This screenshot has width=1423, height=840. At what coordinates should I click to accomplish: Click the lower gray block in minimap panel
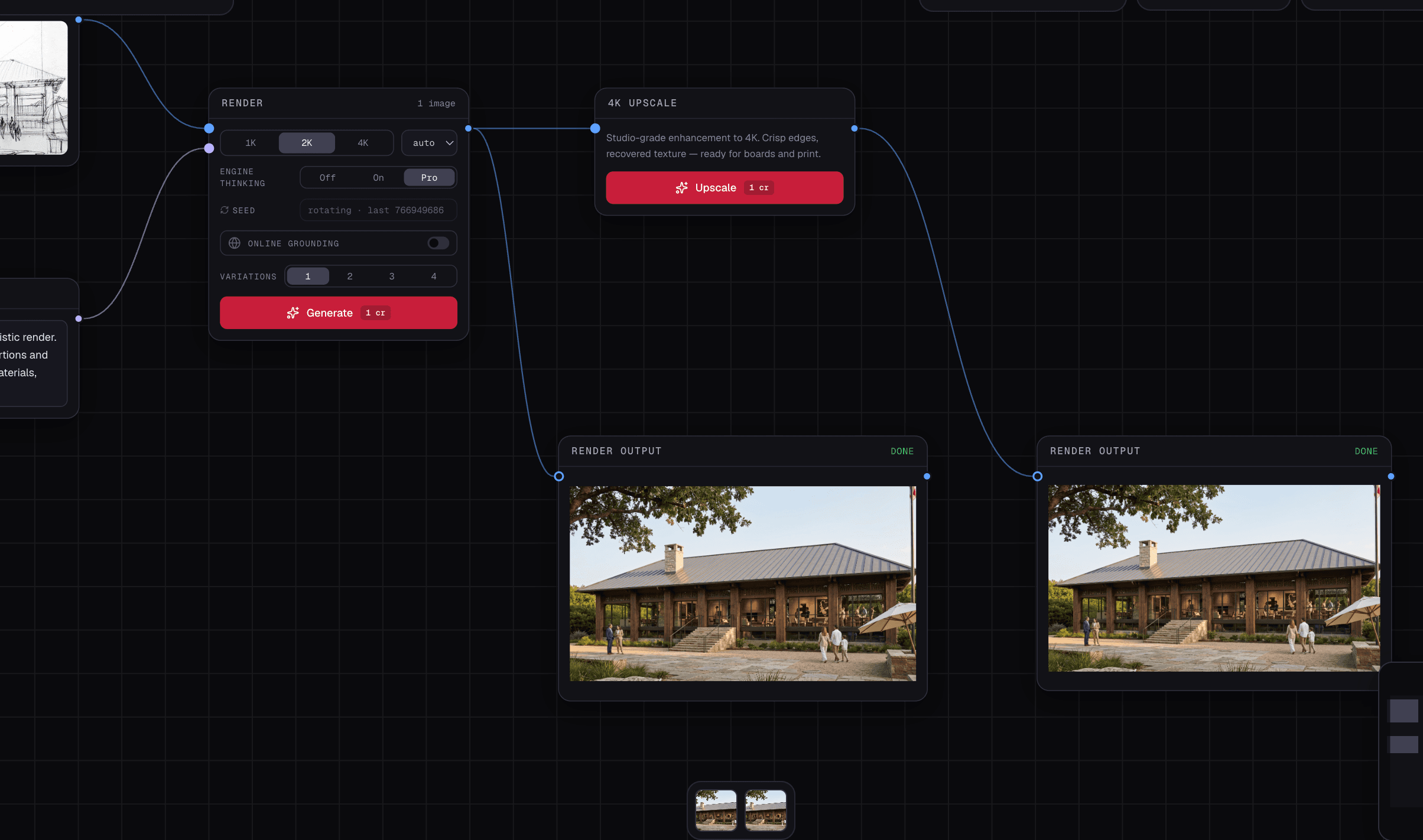click(1404, 744)
